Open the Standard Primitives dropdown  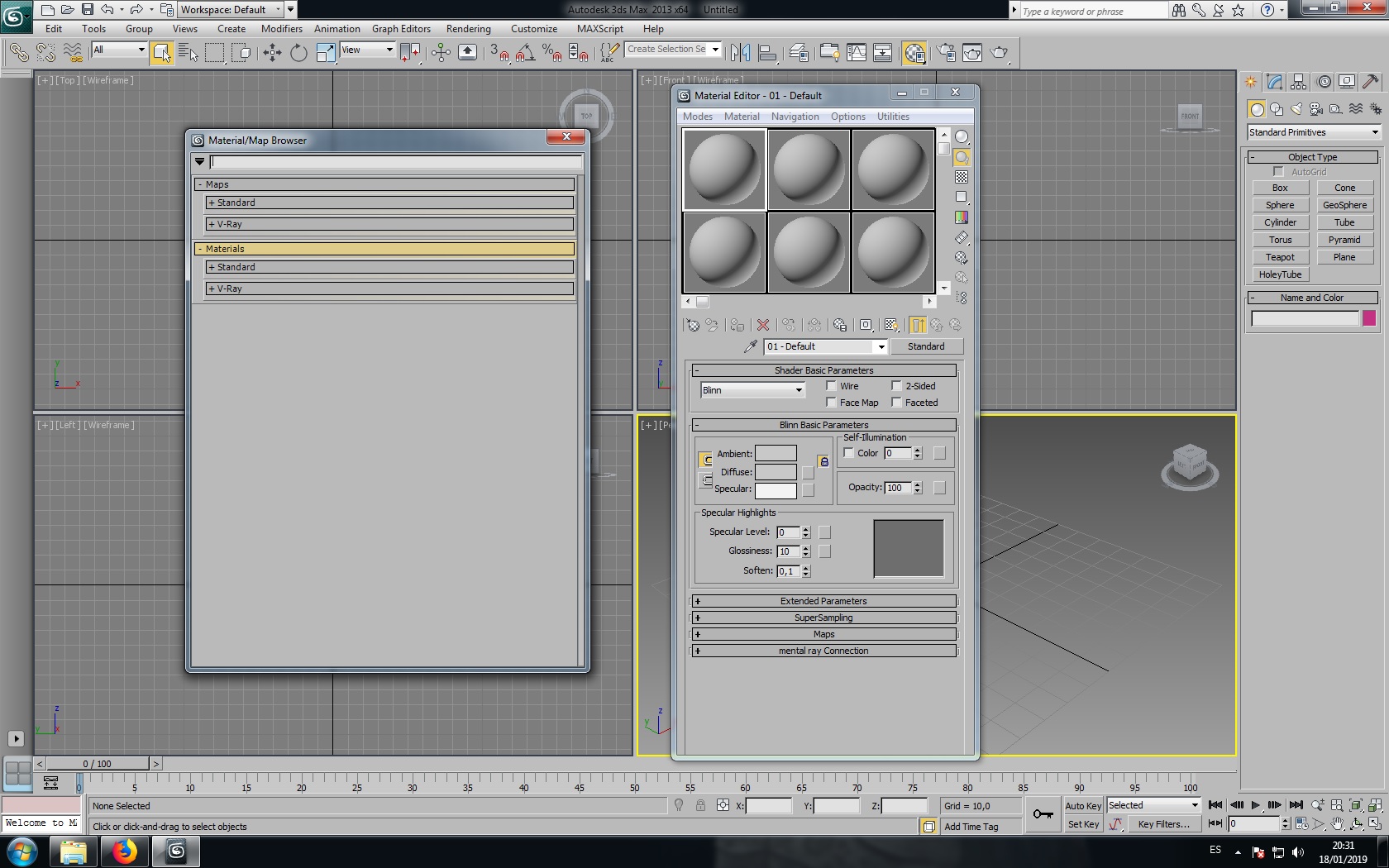tap(1314, 132)
